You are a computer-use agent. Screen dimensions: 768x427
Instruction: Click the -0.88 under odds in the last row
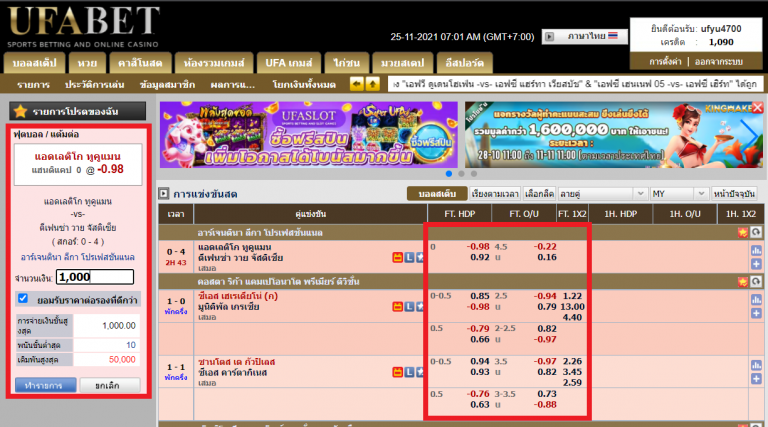(x=545, y=404)
